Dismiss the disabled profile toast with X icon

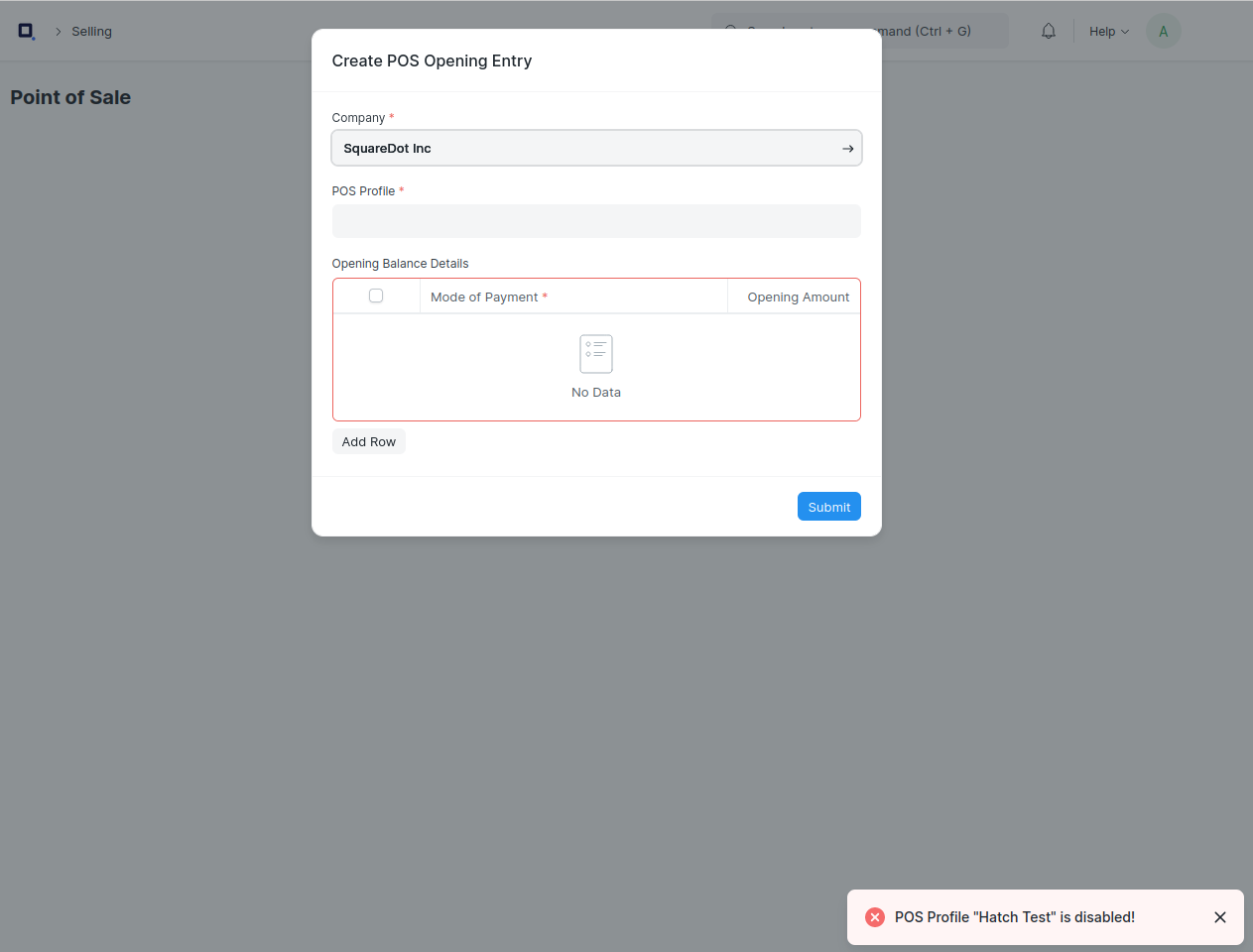point(1220,917)
